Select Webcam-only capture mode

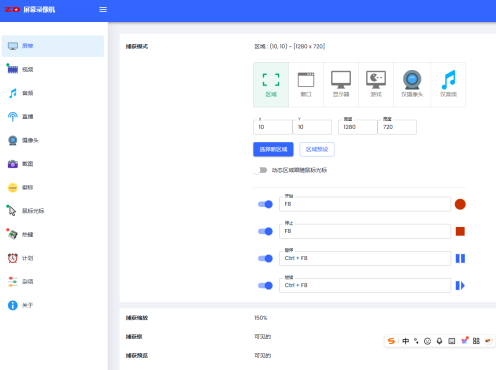click(x=412, y=85)
